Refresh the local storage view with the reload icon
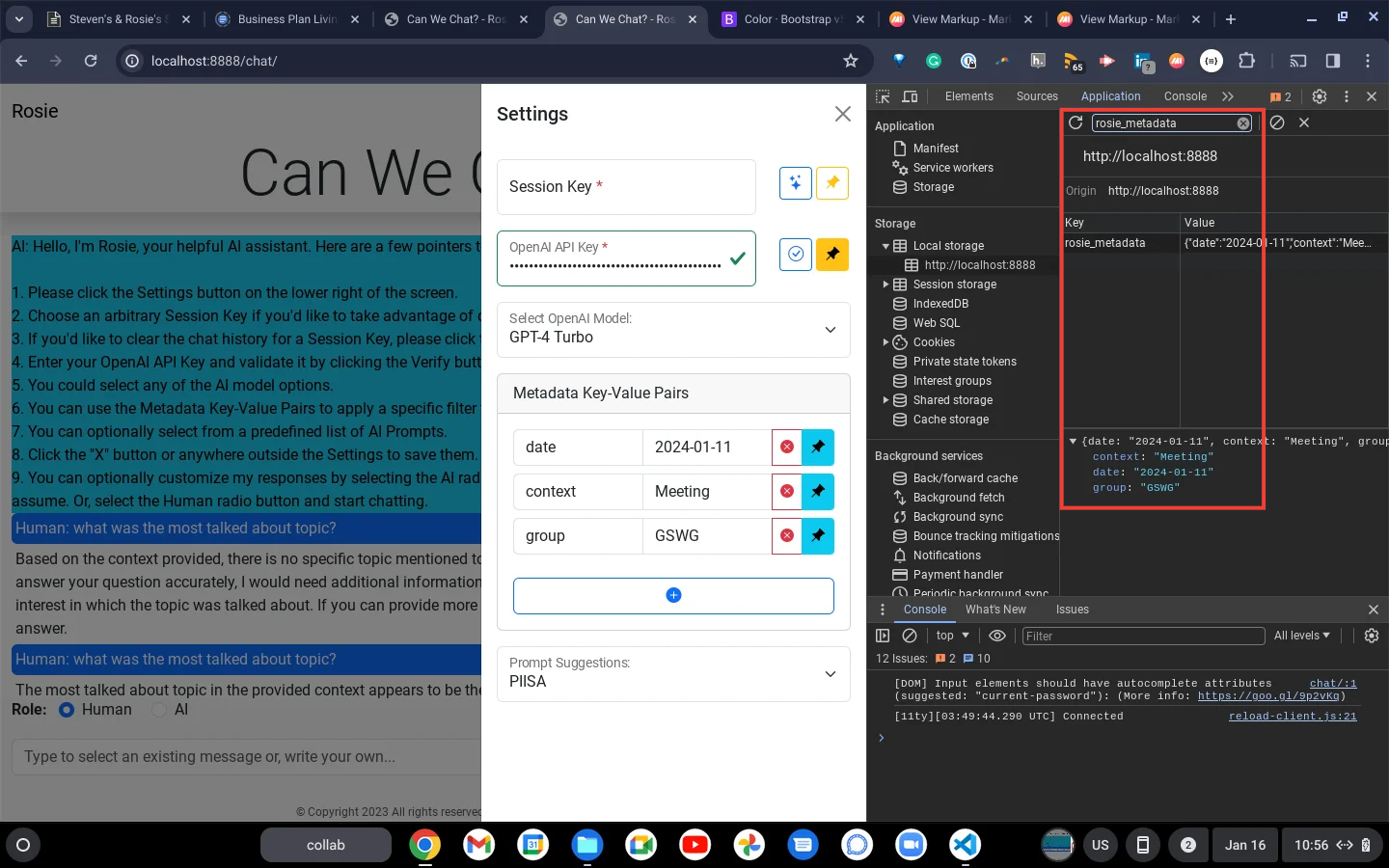The height and width of the screenshot is (868, 1389). [1076, 122]
